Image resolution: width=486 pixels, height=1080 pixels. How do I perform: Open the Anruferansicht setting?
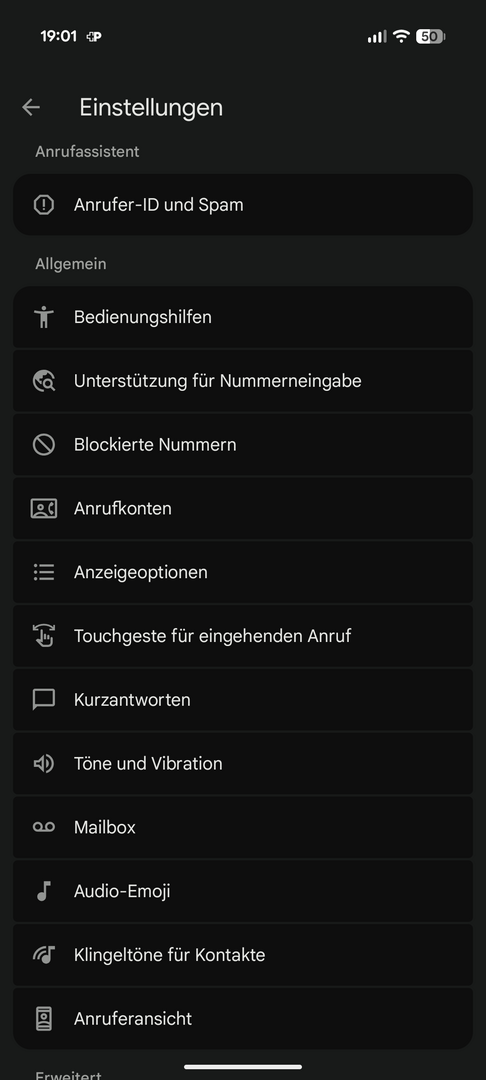pyautogui.click(x=243, y=1019)
